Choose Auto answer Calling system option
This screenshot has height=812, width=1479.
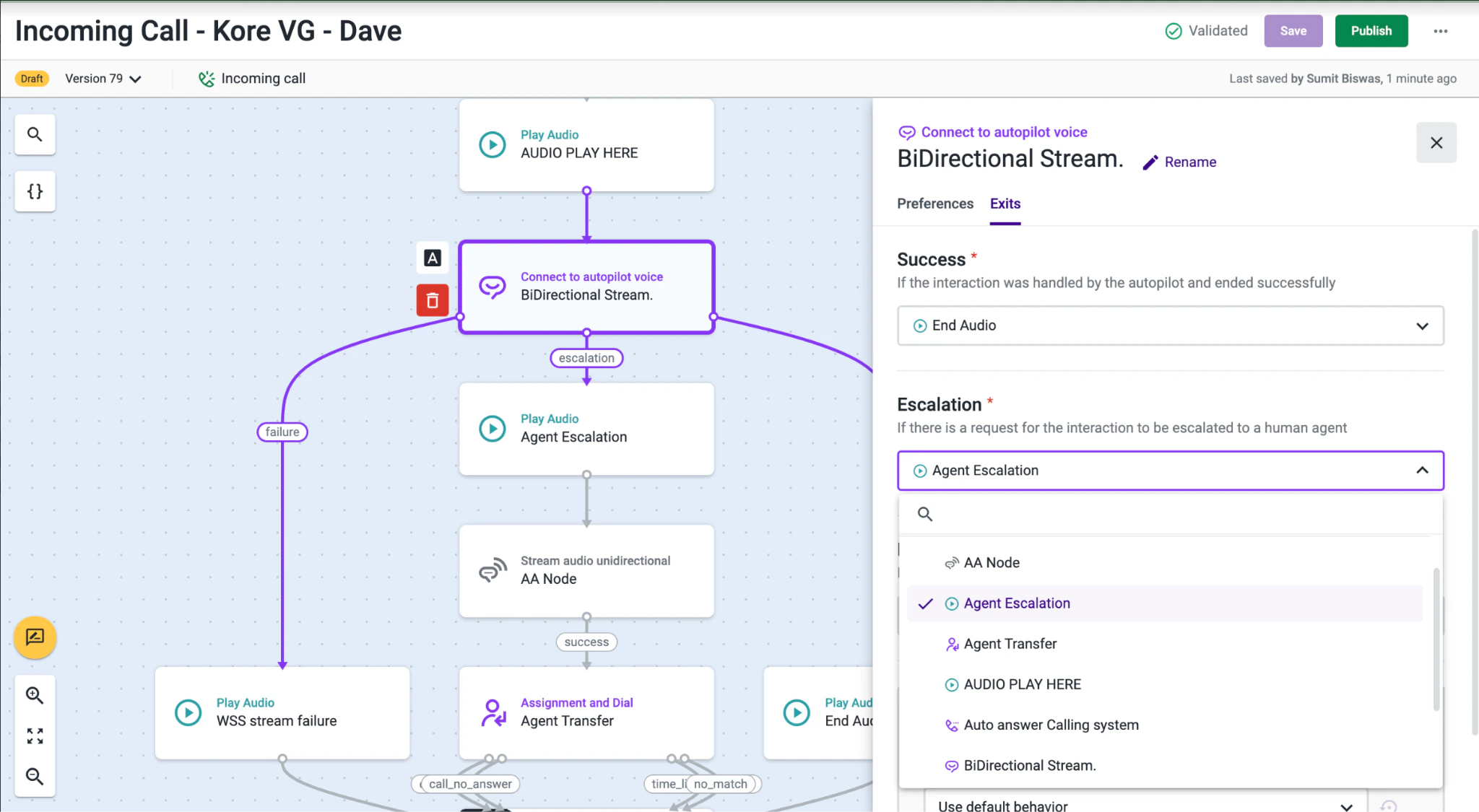tap(1051, 725)
